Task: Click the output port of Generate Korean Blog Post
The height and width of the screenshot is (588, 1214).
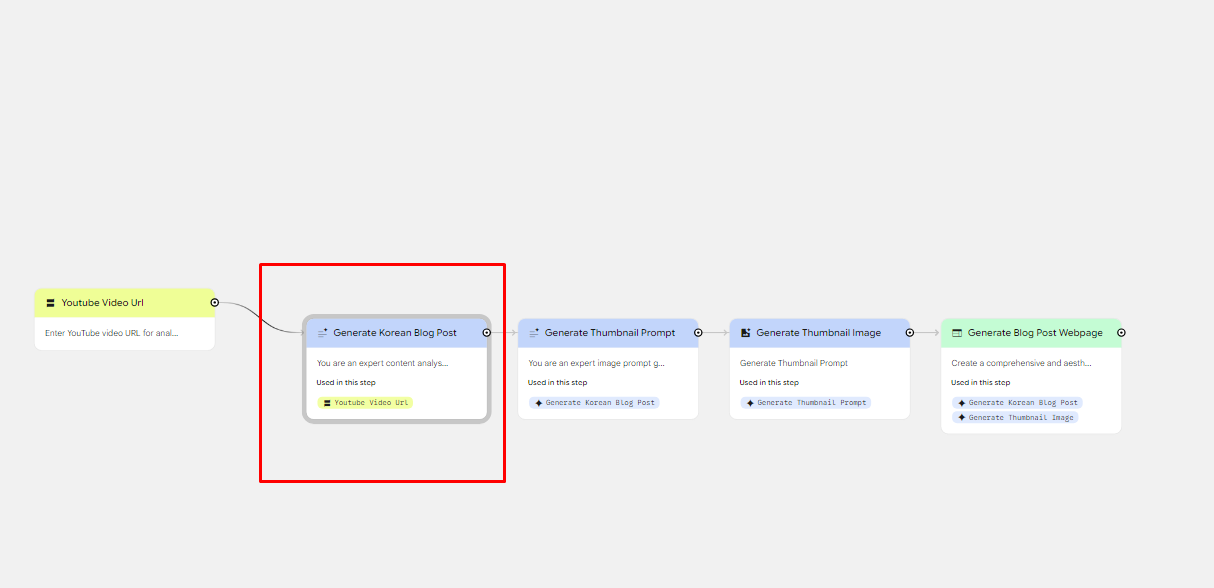Action: [x=486, y=332]
